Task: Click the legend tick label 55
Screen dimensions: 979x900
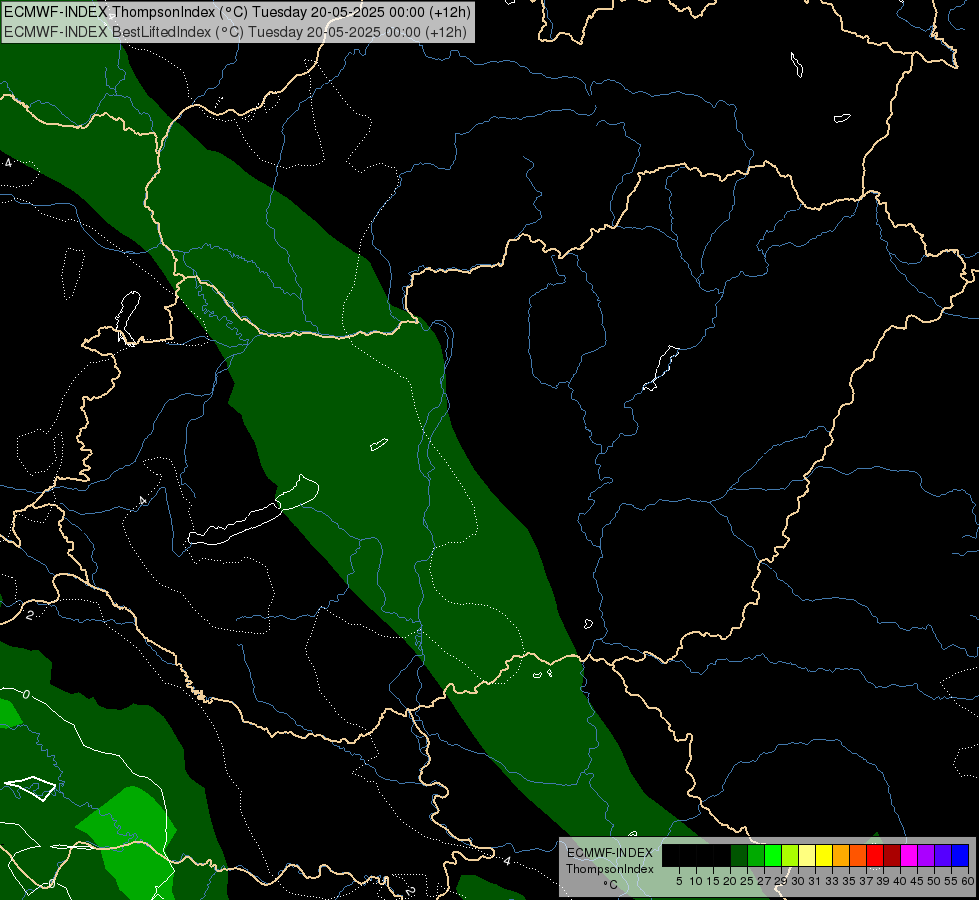Action: (x=951, y=881)
